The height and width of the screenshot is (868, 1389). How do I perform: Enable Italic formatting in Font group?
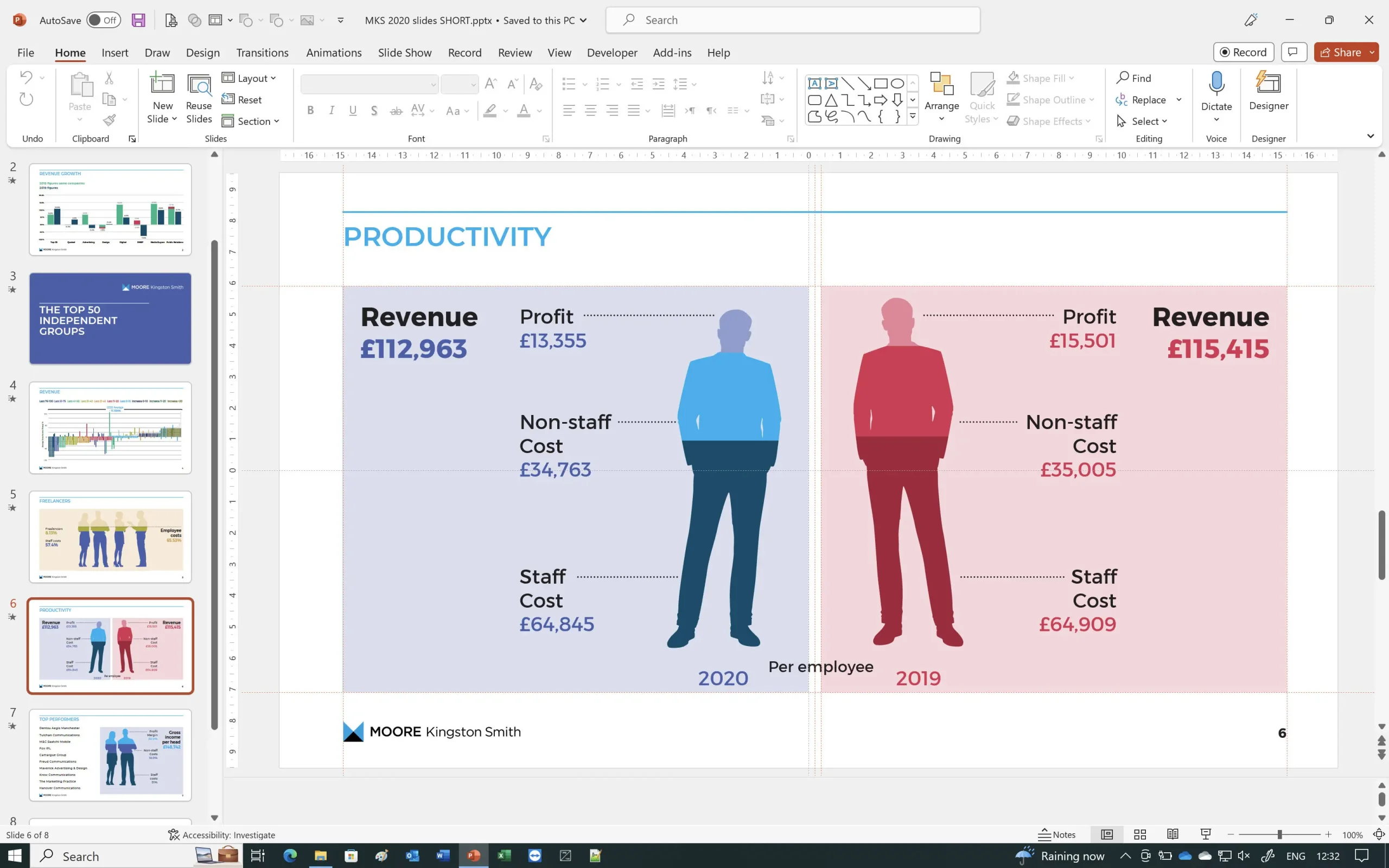331,110
